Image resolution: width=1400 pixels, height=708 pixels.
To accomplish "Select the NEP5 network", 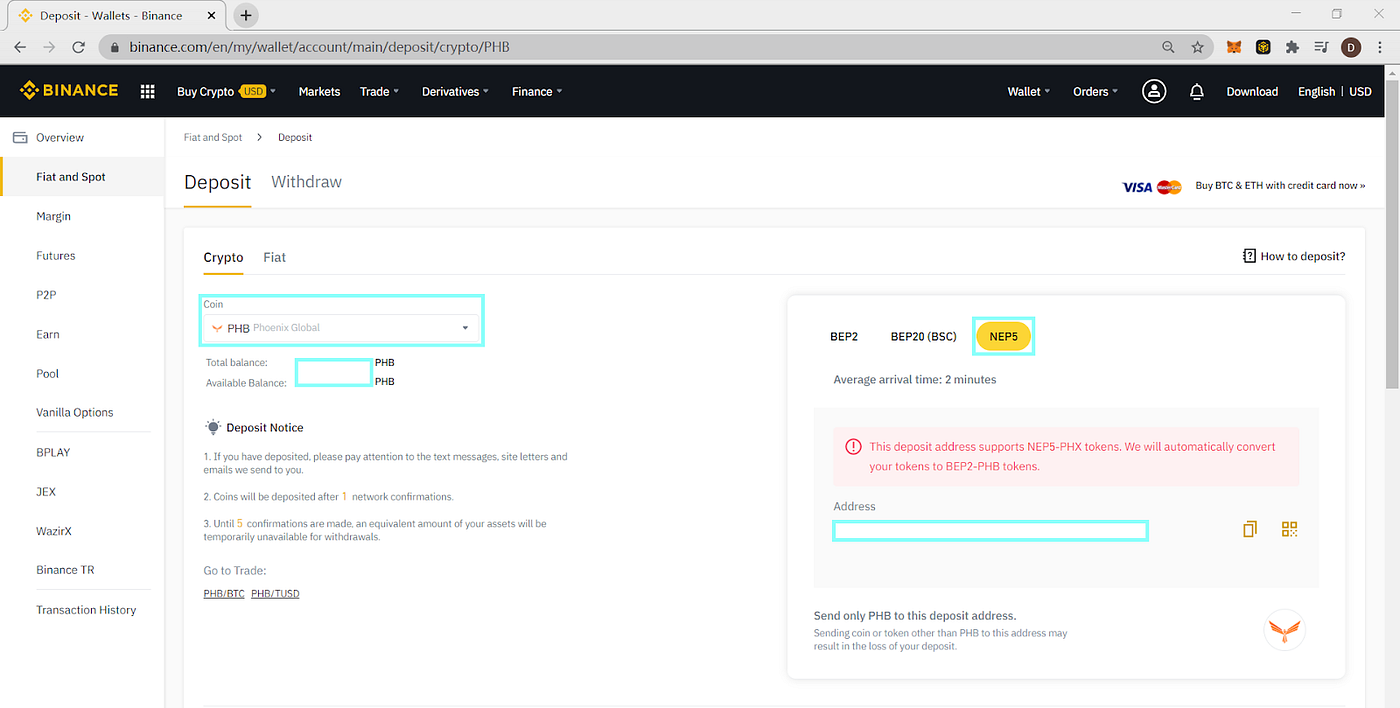I will pos(1003,337).
